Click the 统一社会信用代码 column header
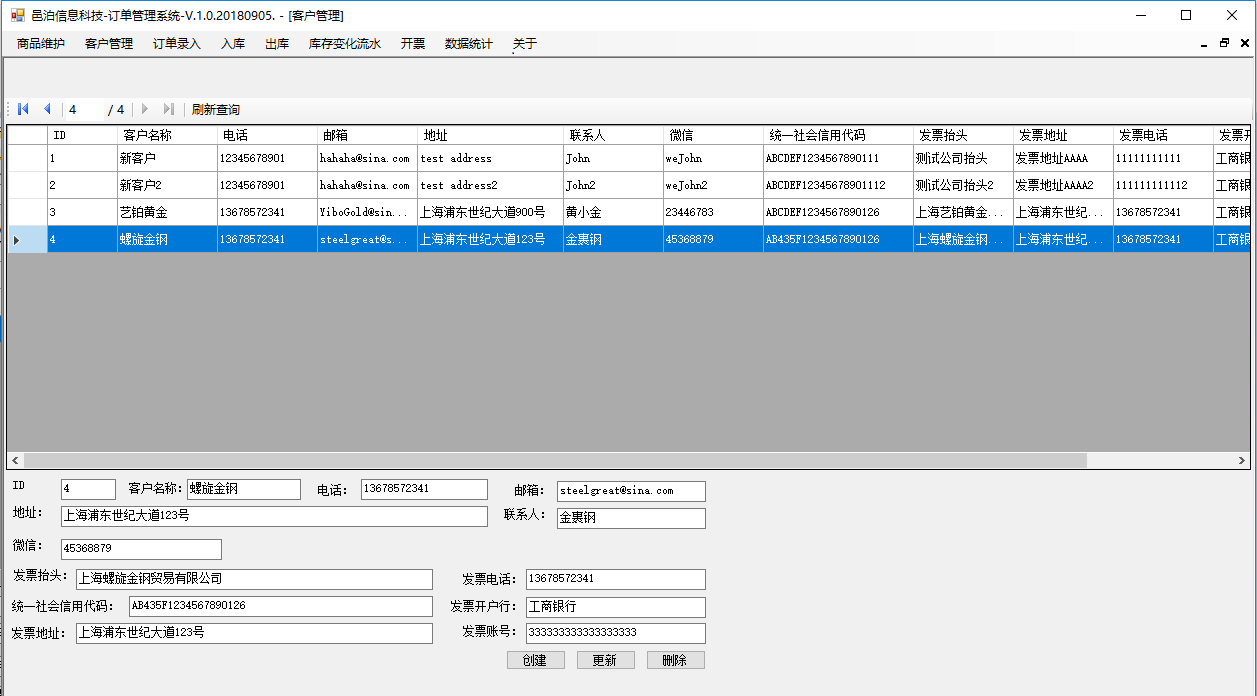1257x696 pixels. point(838,136)
